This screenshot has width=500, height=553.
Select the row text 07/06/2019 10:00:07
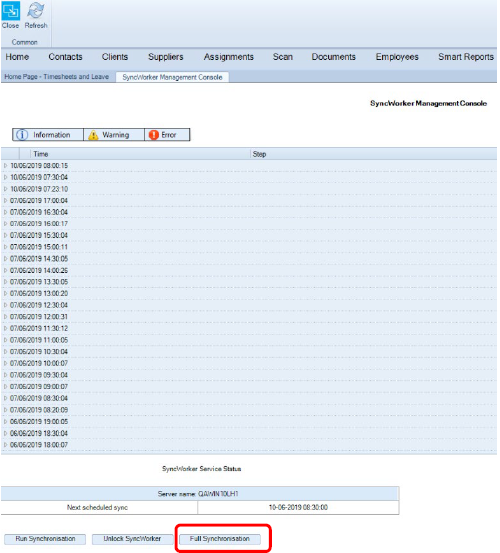click(39, 363)
